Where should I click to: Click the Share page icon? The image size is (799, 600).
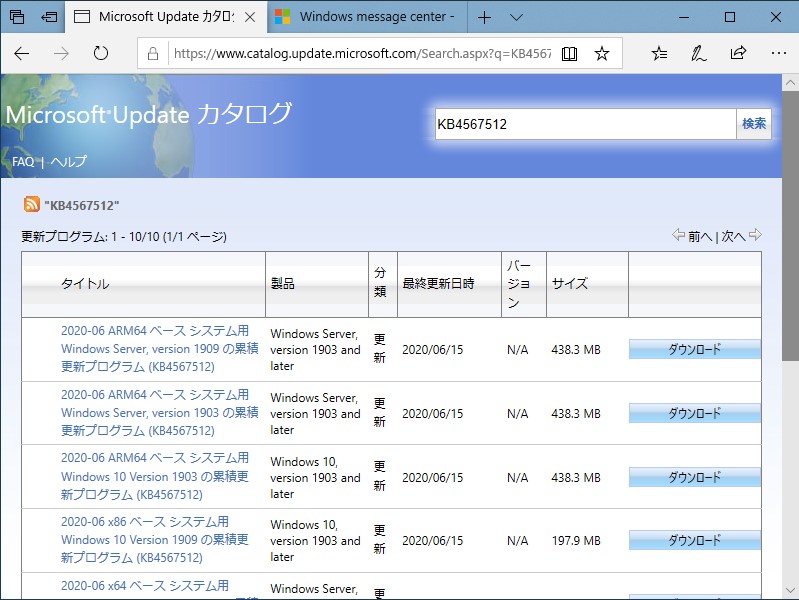point(738,53)
